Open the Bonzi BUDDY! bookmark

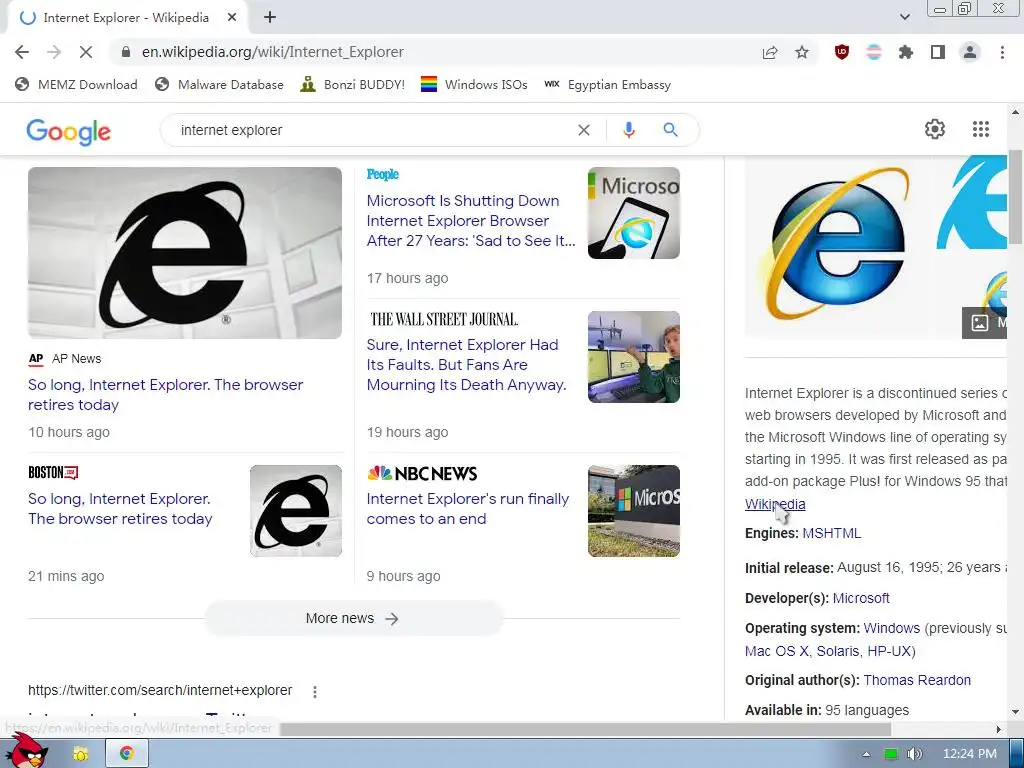[353, 84]
